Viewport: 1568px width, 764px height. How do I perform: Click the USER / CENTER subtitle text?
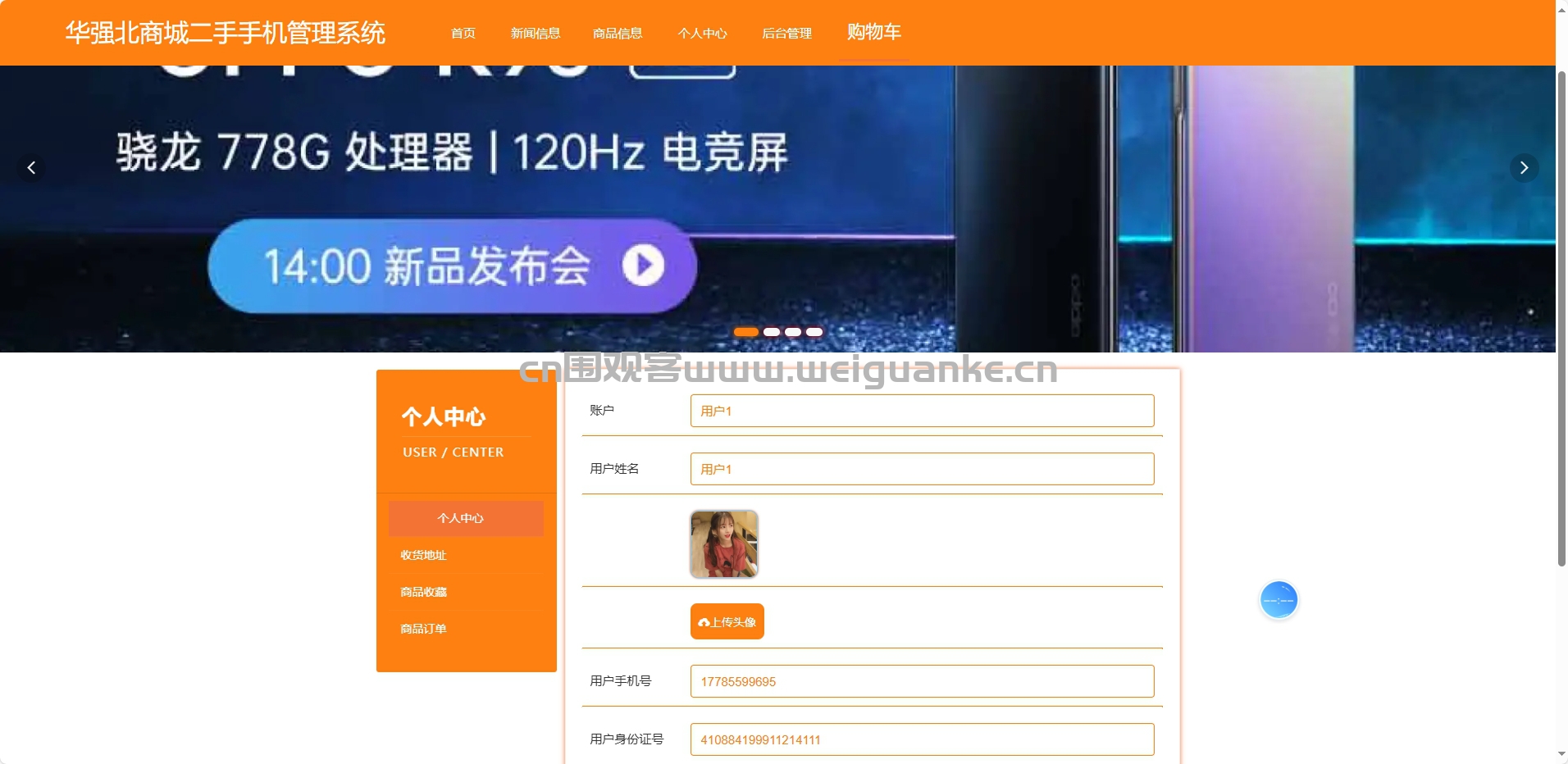(x=454, y=452)
